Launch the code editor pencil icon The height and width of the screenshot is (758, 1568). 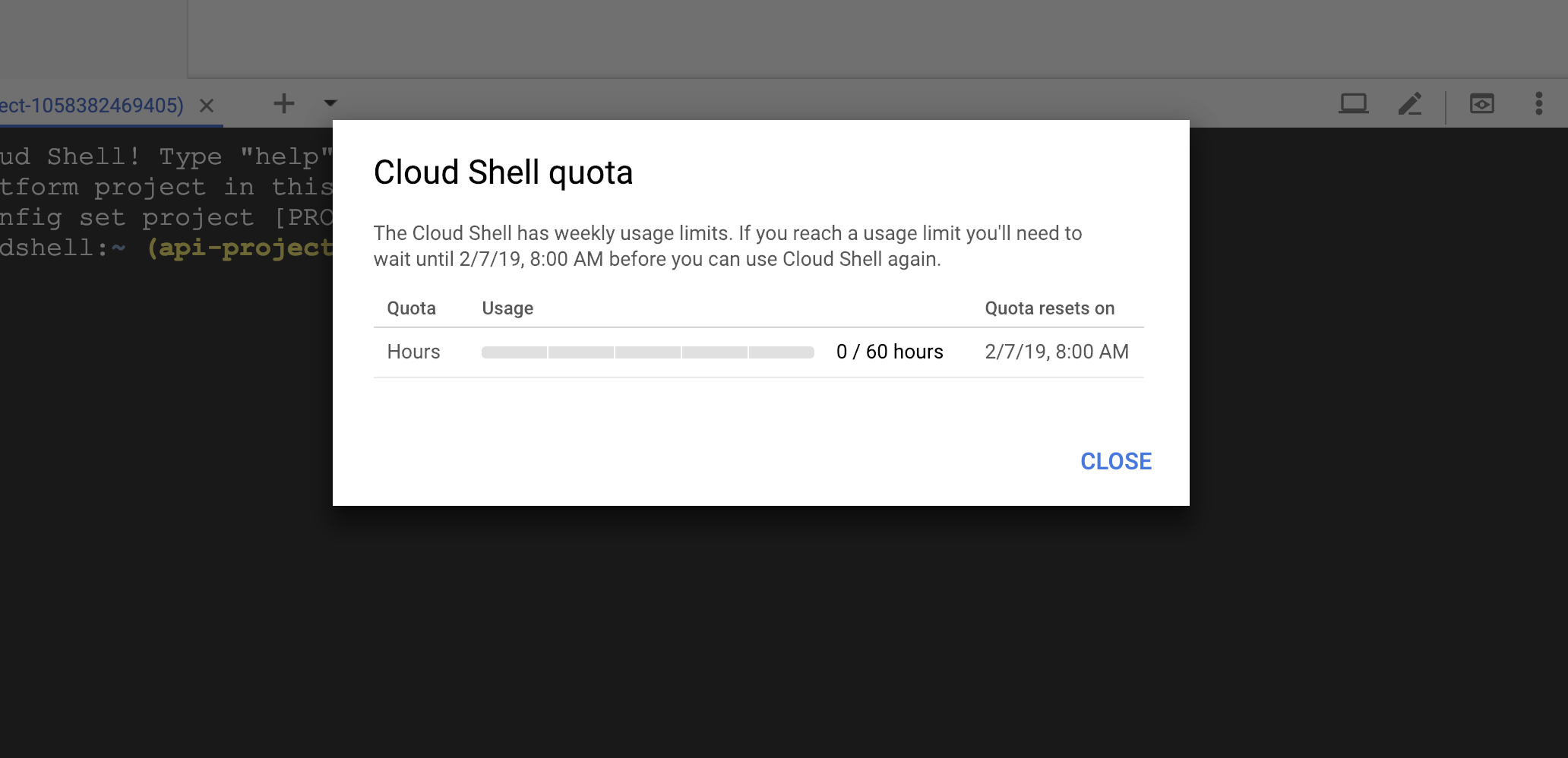[x=1410, y=103]
